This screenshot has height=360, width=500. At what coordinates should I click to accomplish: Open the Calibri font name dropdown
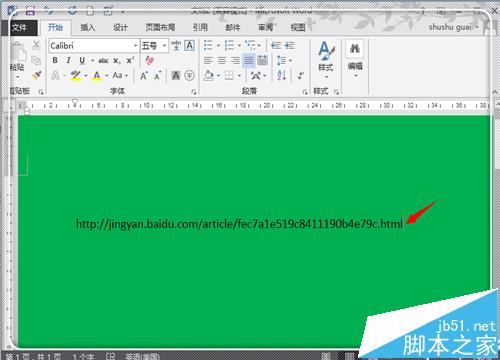coord(136,46)
